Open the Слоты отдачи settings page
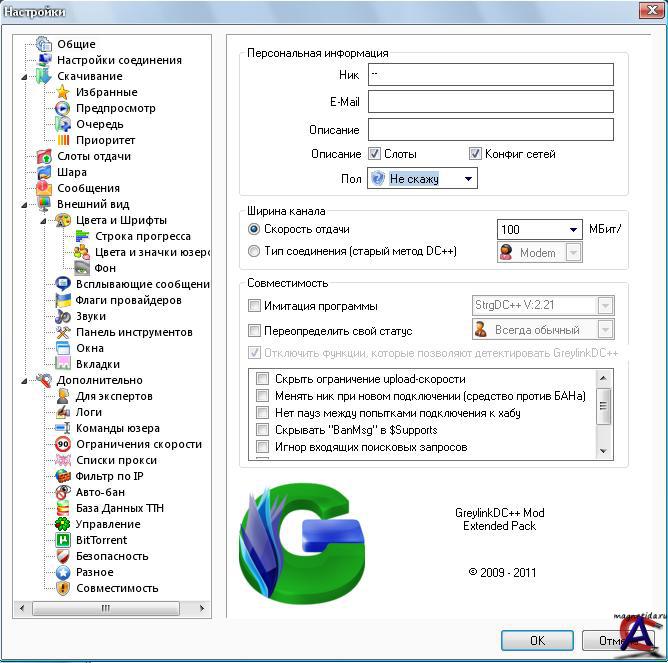The image size is (668, 663). coord(94,156)
